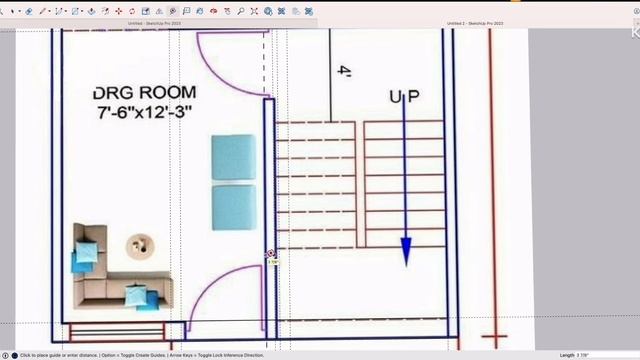Select the Arc tool
The height and width of the screenshot is (360, 640).
pos(59,11)
